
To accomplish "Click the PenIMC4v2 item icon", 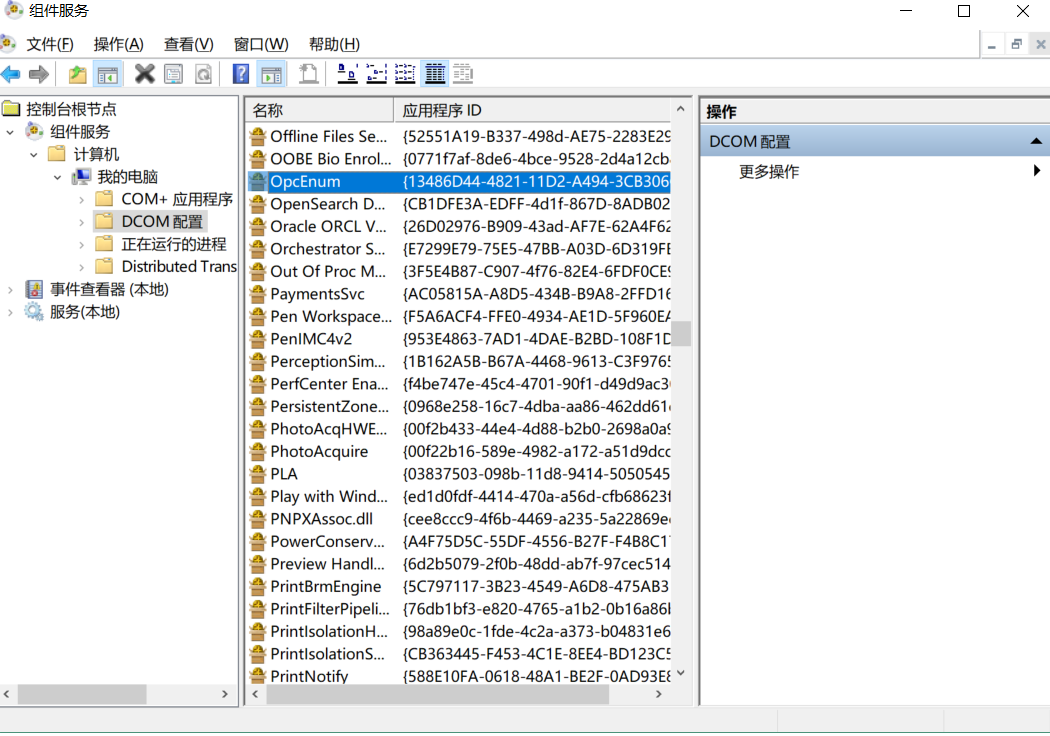I will (257, 339).
